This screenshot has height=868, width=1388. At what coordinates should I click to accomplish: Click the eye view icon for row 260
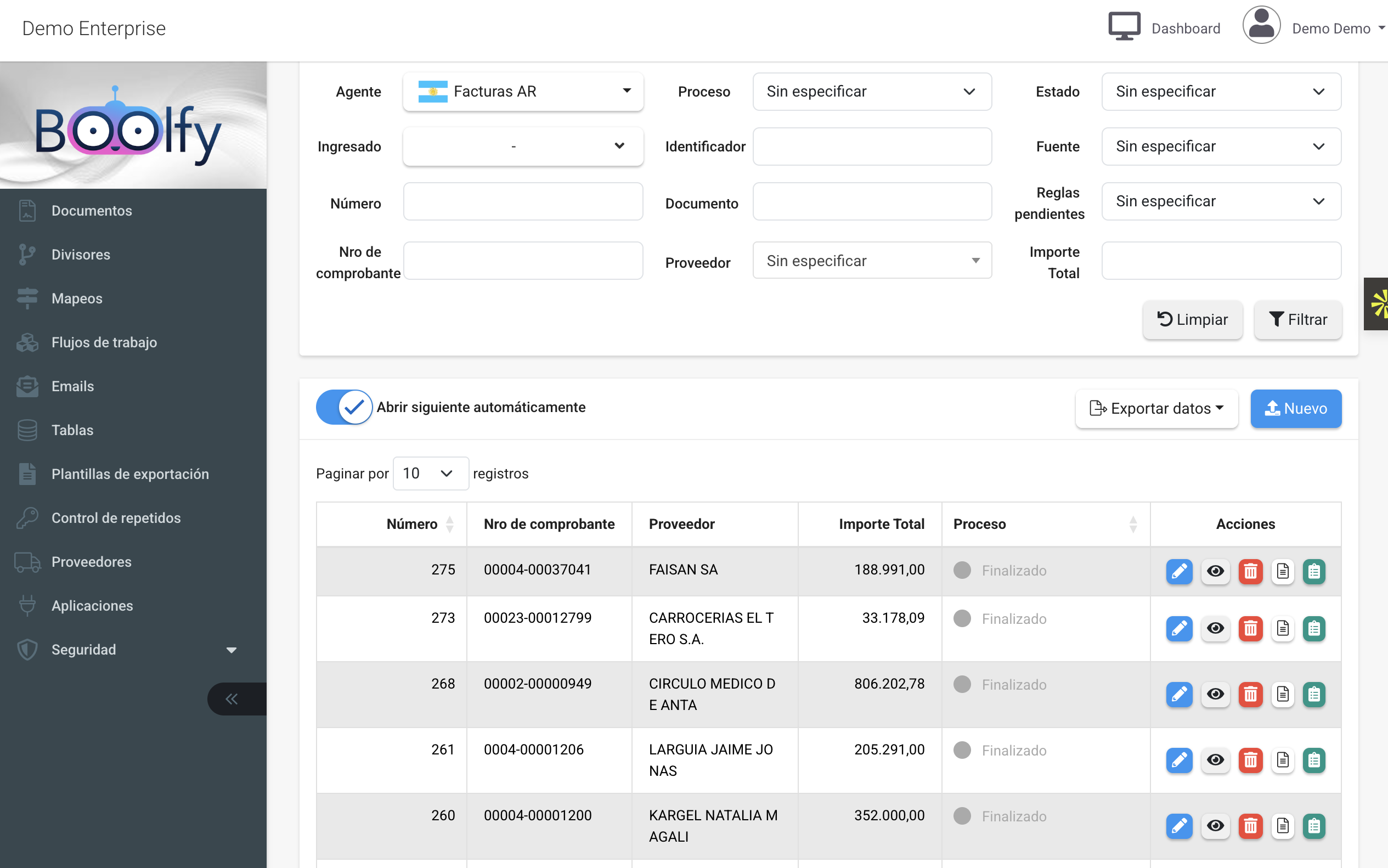coord(1215,826)
